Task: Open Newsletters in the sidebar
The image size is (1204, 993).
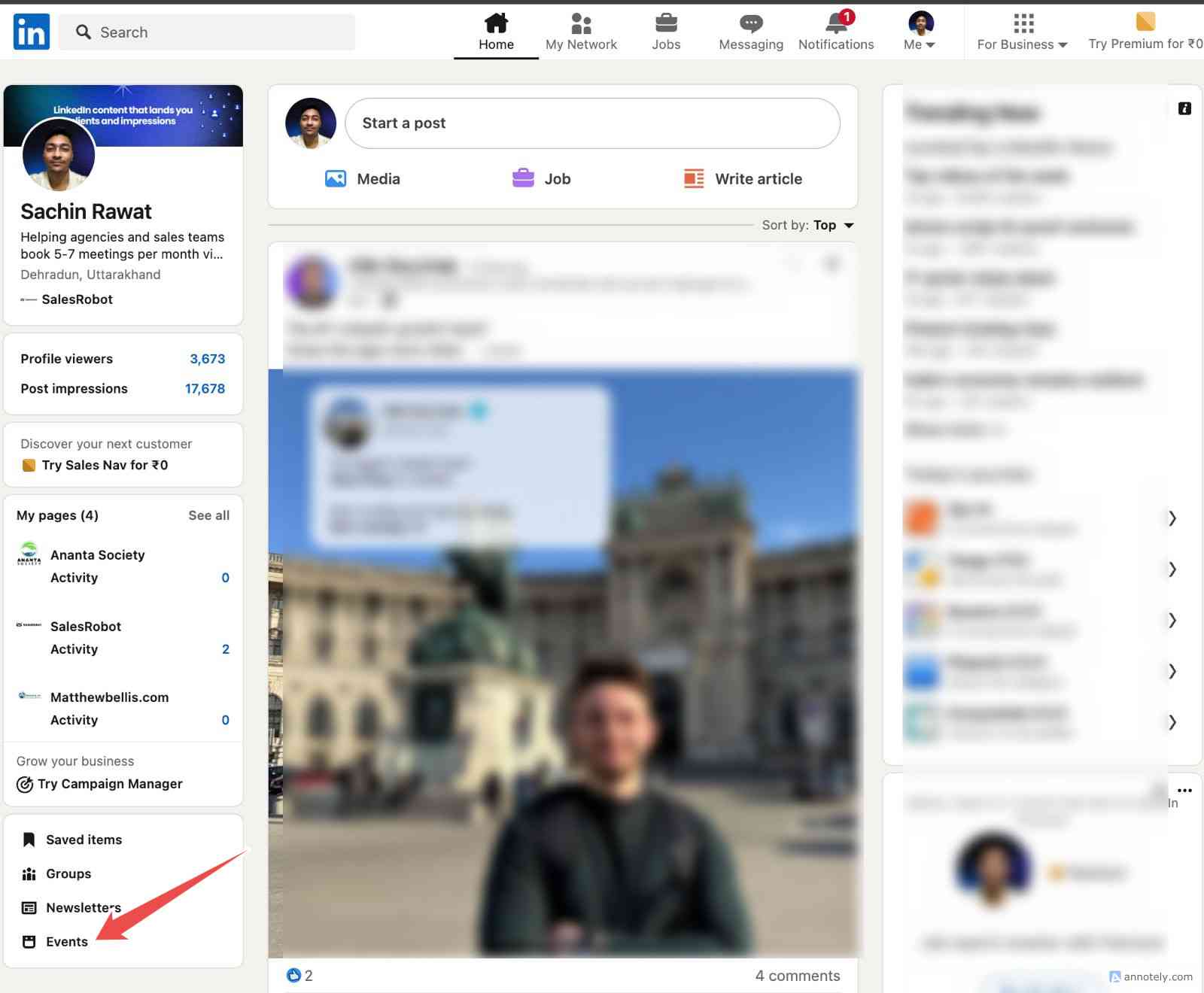Action: [x=84, y=907]
